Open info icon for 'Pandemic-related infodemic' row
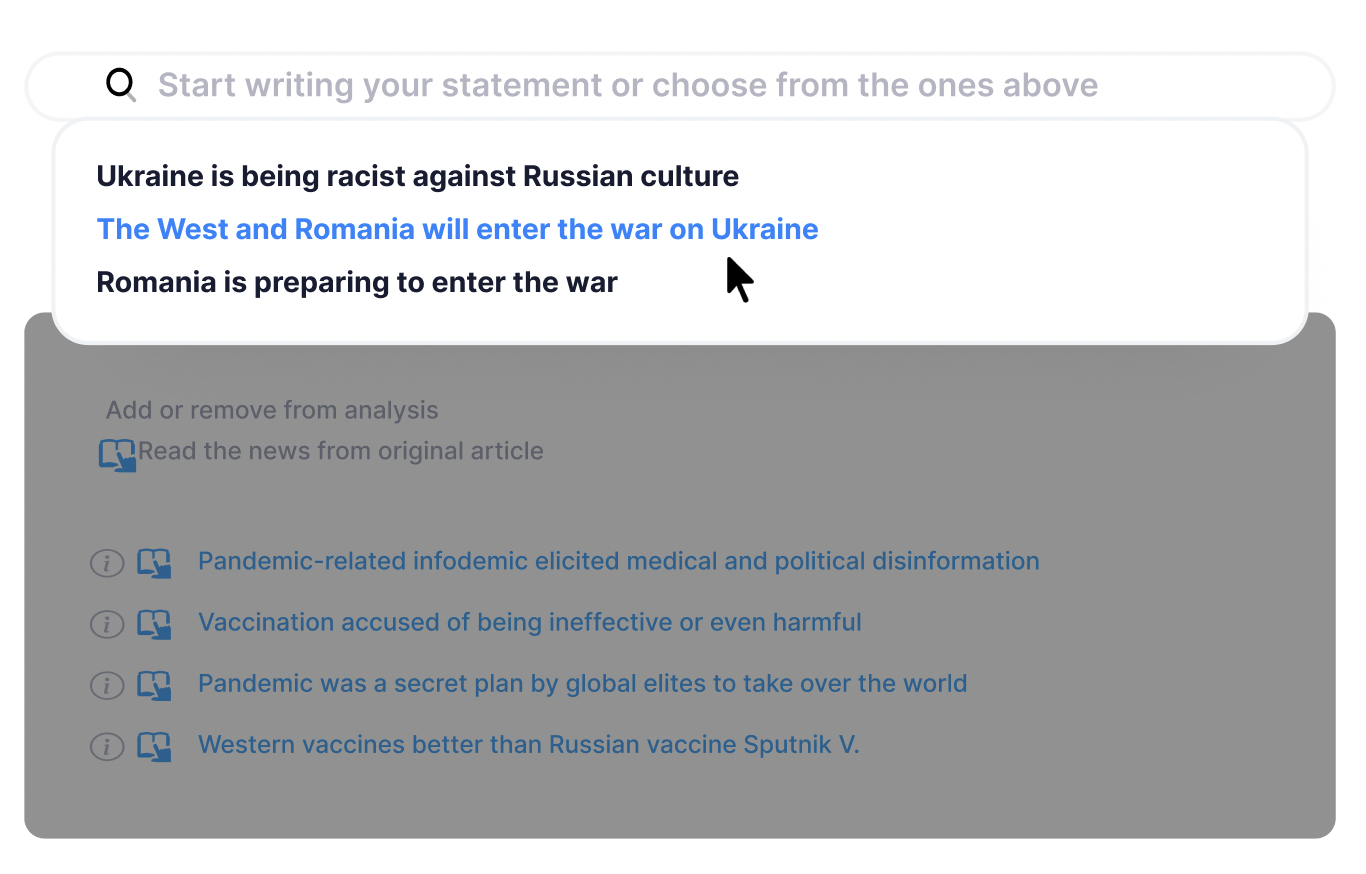 107,563
